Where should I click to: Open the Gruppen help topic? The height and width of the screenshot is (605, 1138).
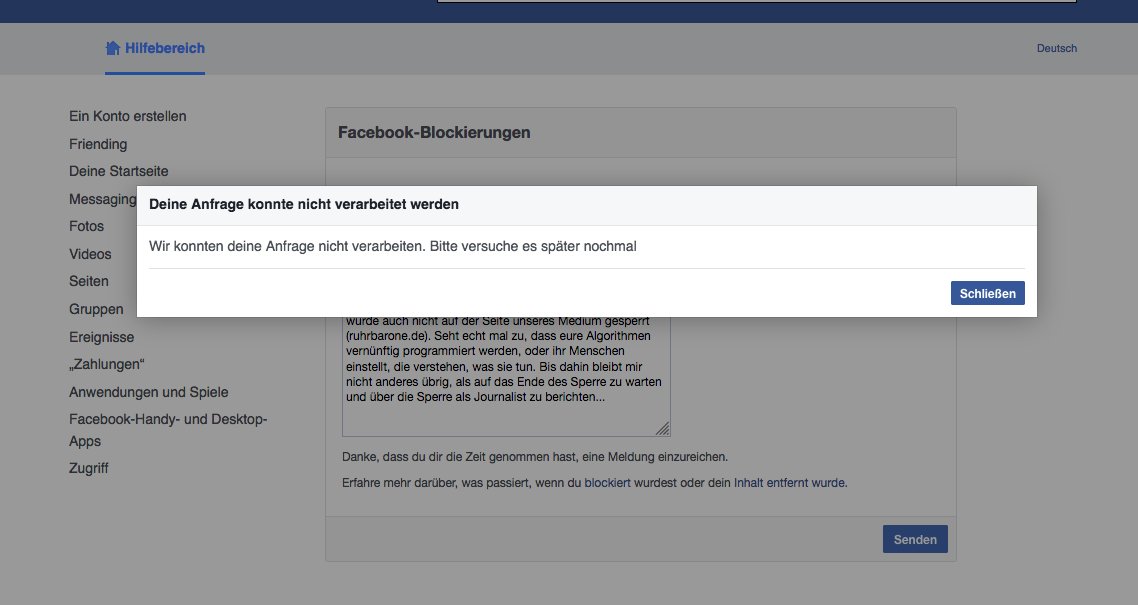point(95,308)
